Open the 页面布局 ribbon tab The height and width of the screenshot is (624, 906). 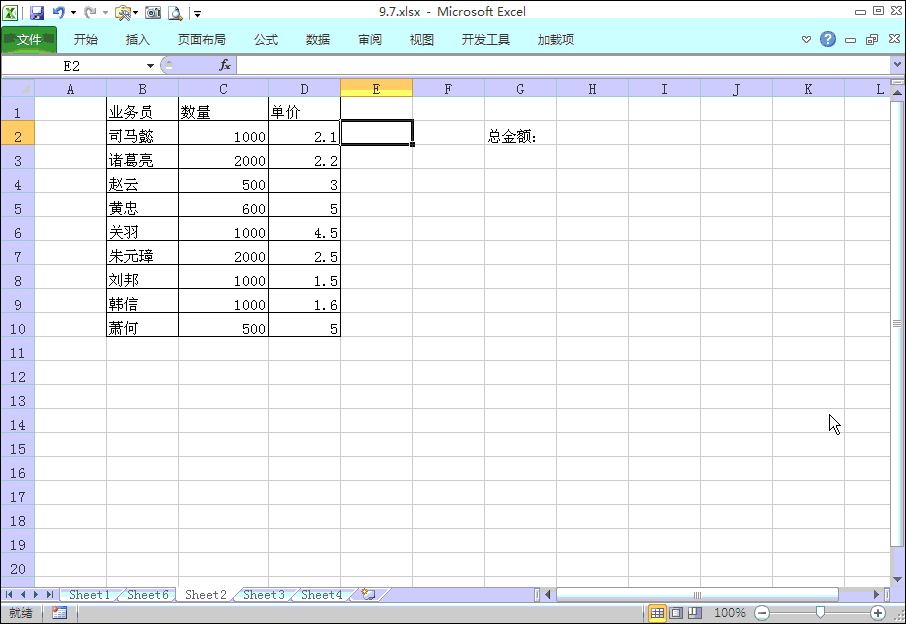click(202, 39)
